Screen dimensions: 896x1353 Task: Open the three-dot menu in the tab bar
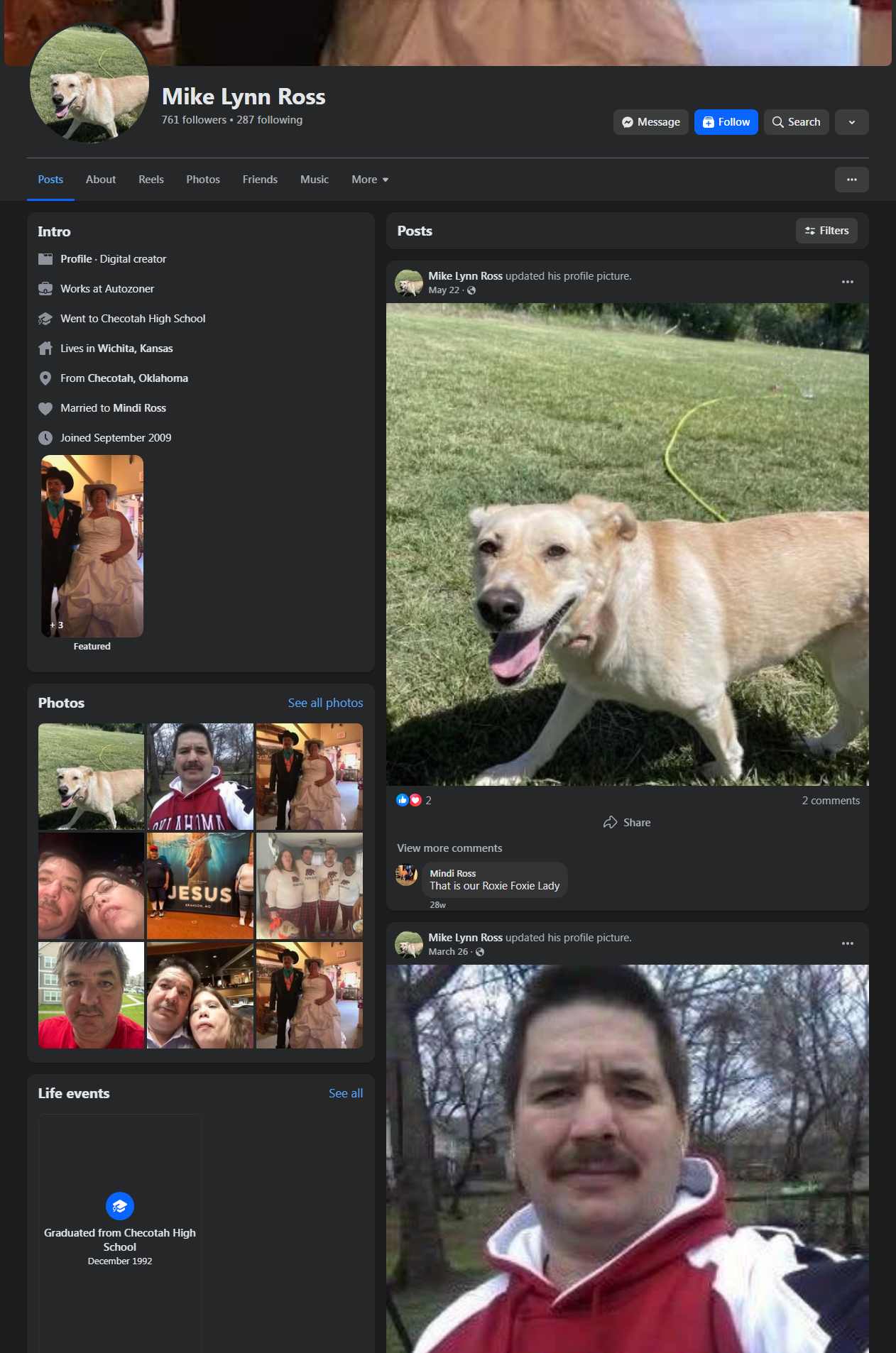tap(851, 180)
